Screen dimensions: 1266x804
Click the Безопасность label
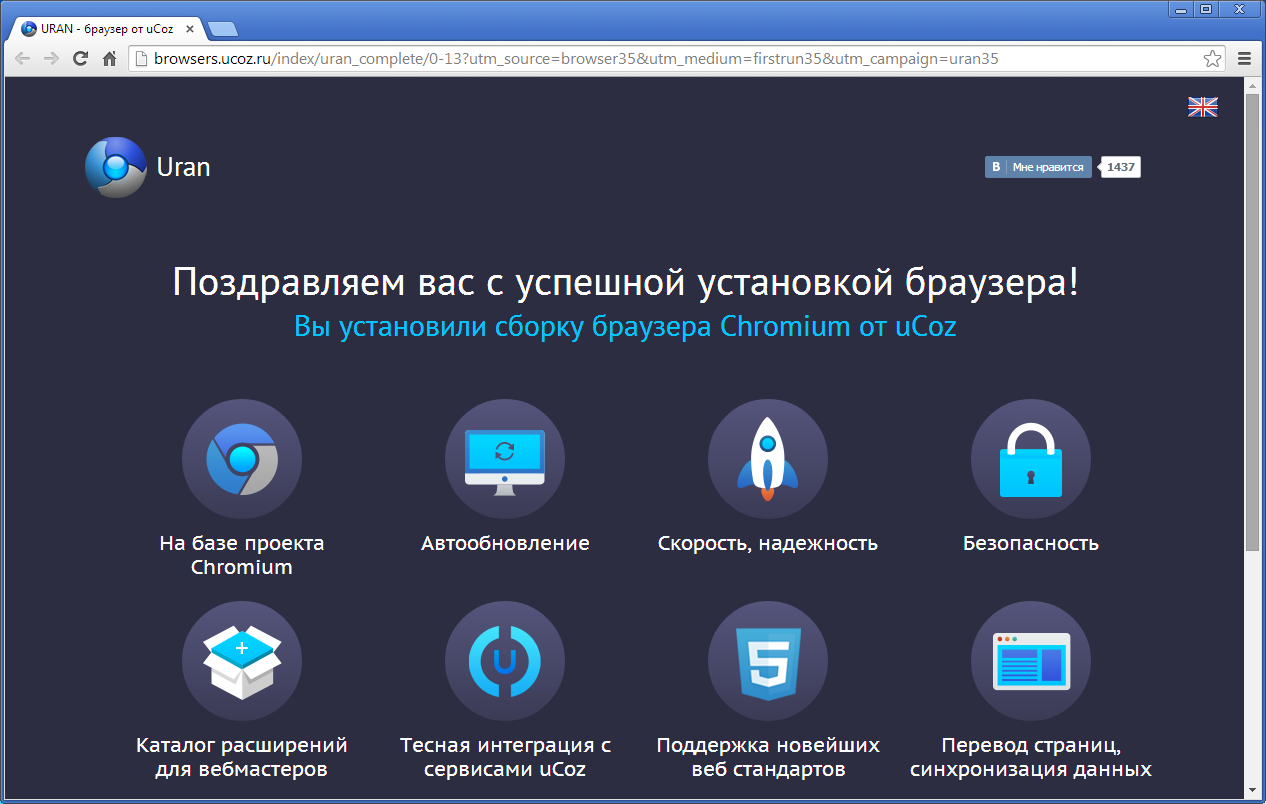(x=1031, y=544)
